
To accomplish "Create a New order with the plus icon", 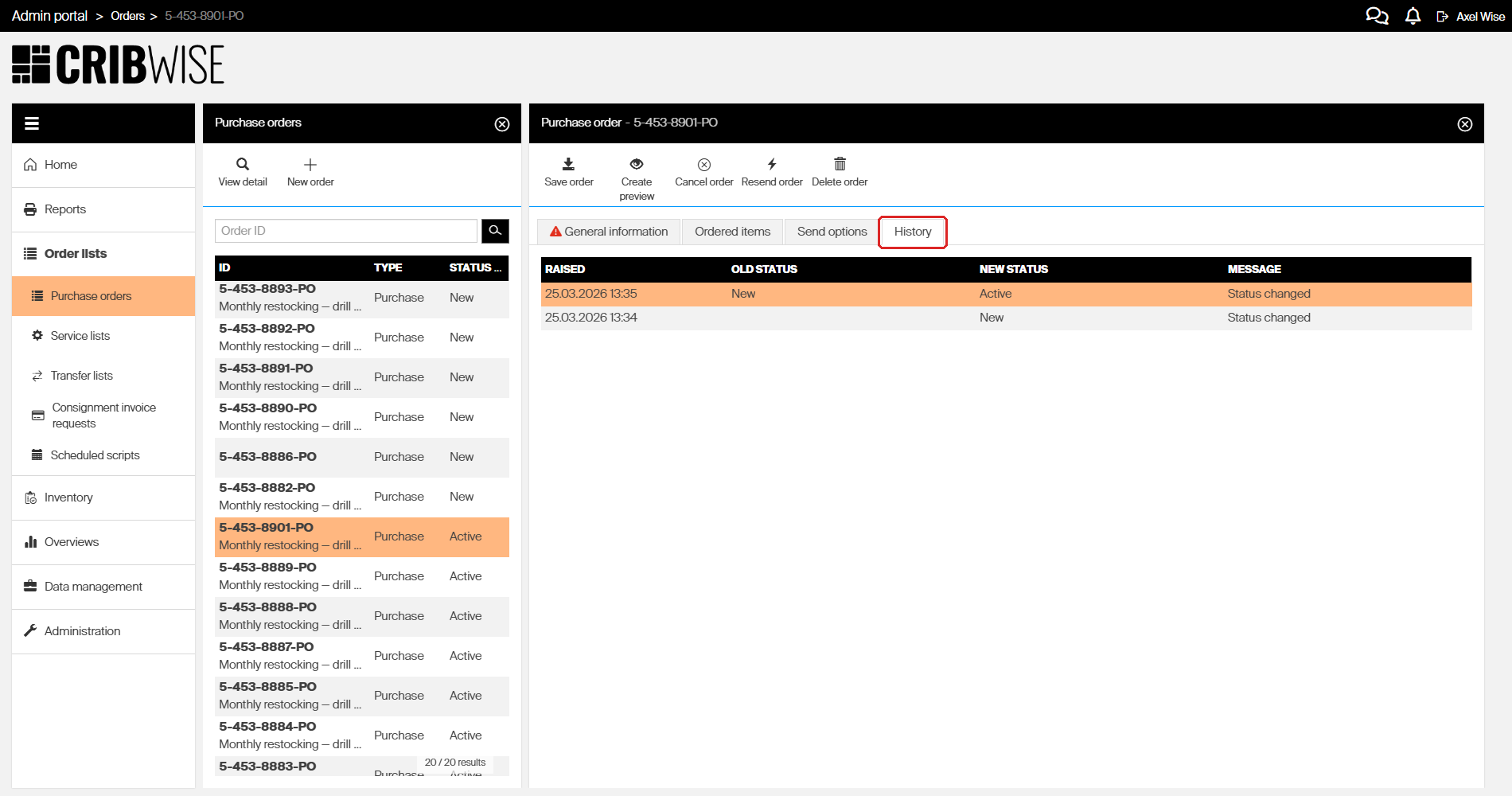I will (310, 170).
